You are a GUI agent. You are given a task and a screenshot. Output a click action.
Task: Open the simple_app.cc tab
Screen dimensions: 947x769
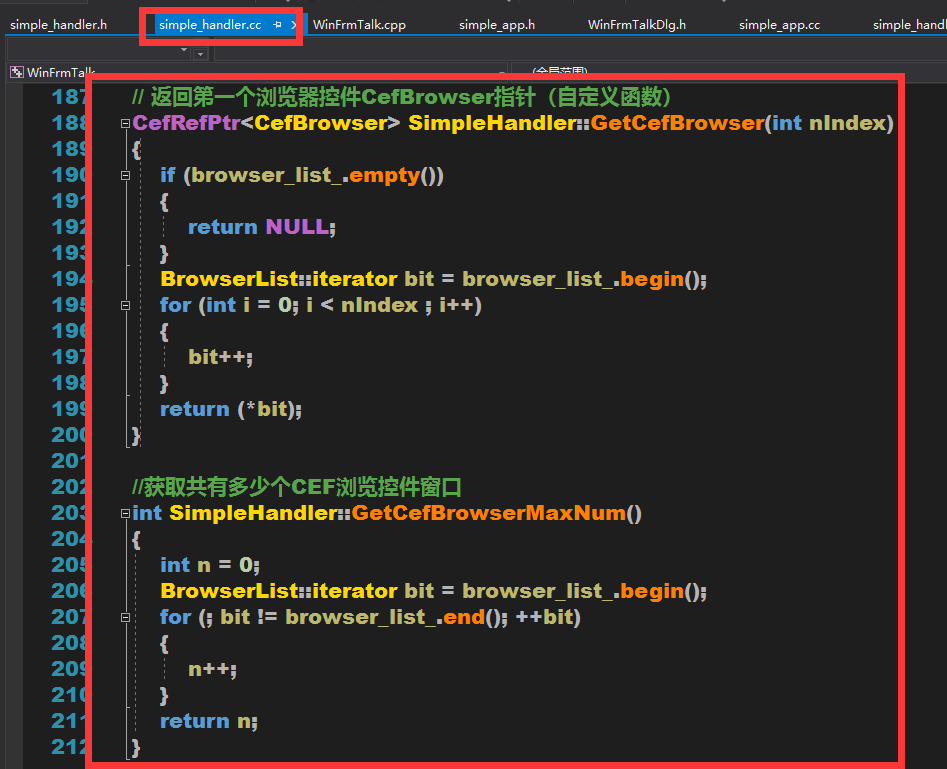click(x=779, y=24)
